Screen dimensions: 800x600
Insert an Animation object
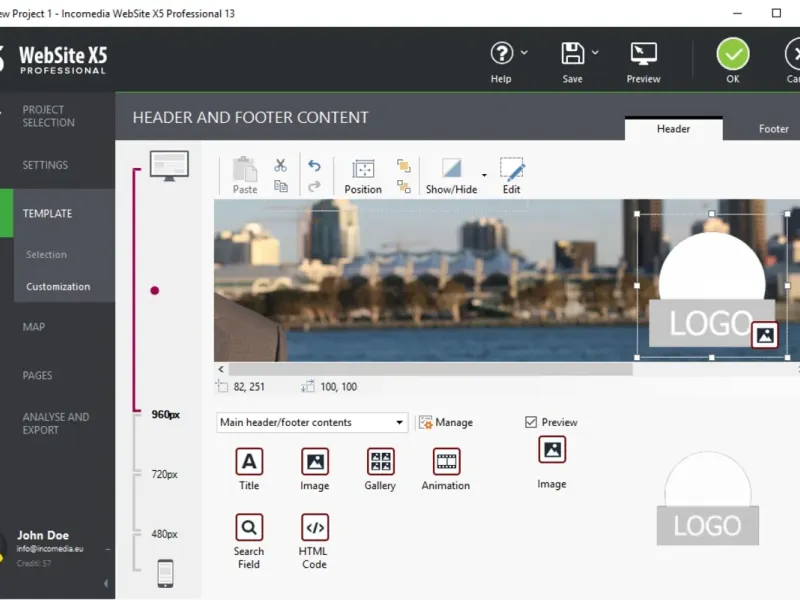point(446,469)
